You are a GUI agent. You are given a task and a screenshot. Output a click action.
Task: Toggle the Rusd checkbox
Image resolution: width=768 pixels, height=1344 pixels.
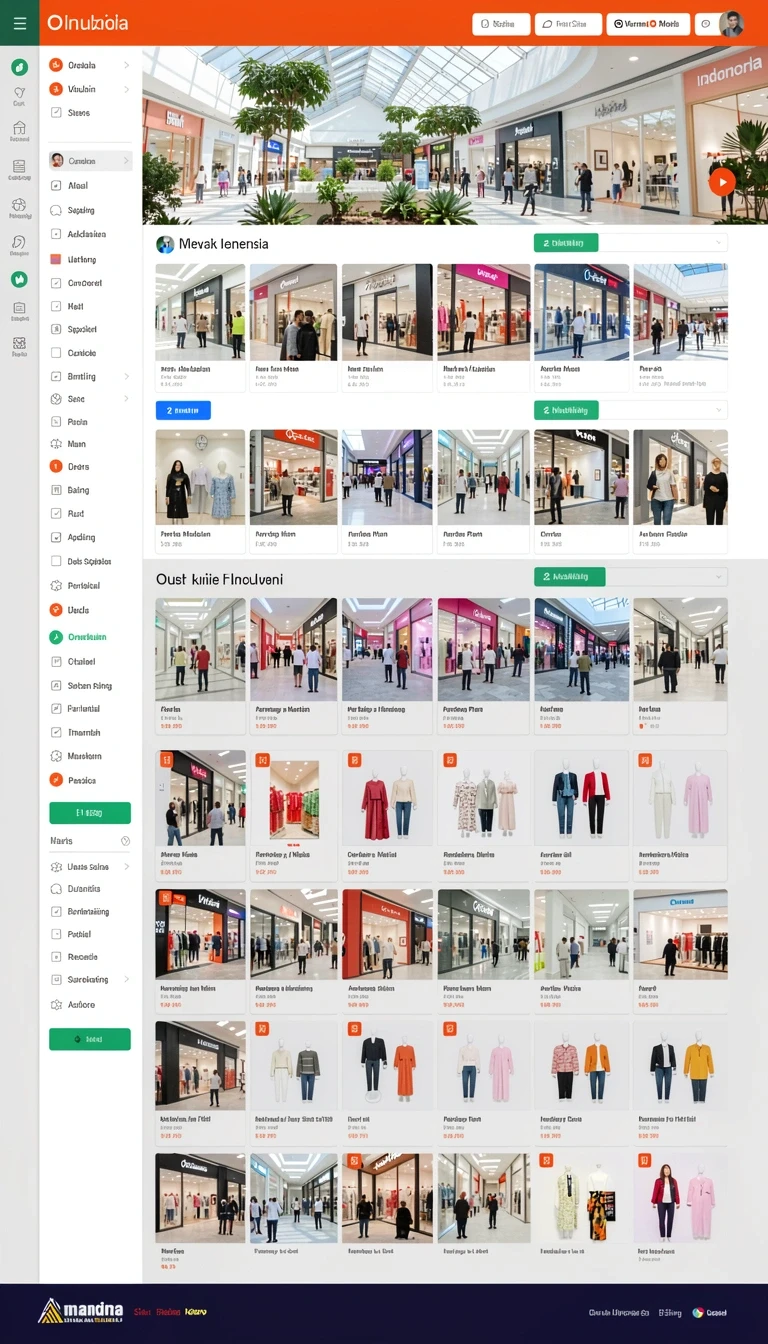click(x=56, y=514)
